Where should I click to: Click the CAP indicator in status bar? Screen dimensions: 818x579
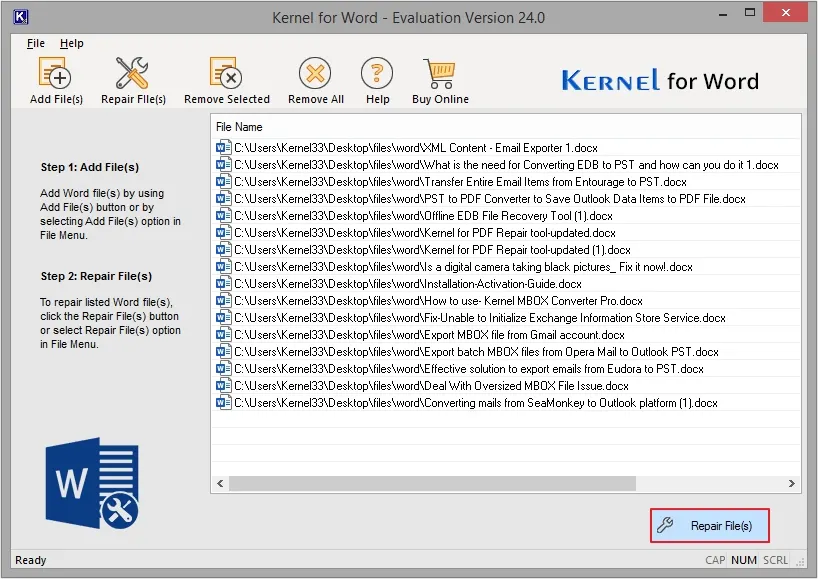[715, 560]
